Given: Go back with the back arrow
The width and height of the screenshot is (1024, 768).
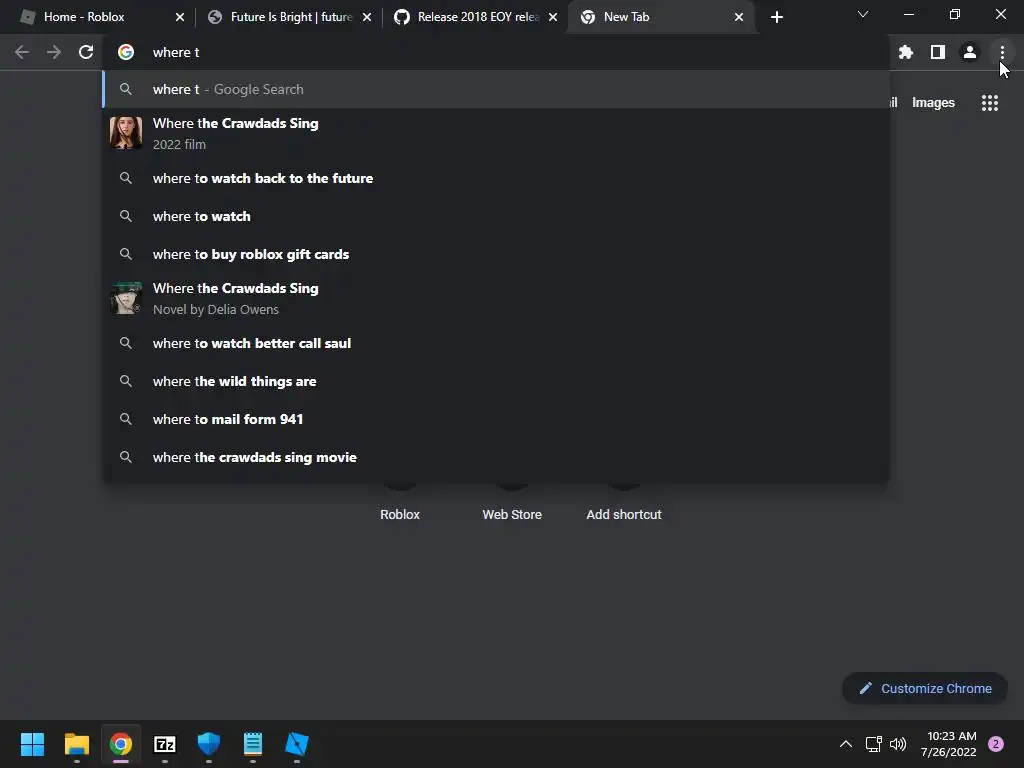Looking at the screenshot, I should [x=22, y=52].
